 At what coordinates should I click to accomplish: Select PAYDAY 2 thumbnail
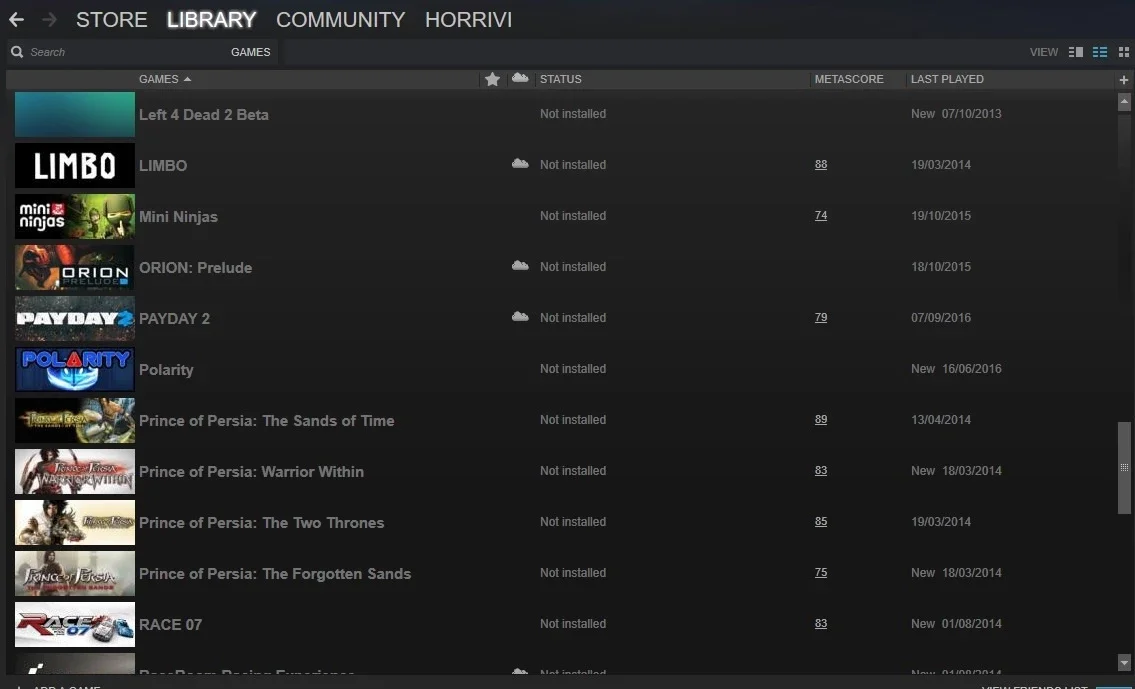pyautogui.click(x=75, y=318)
